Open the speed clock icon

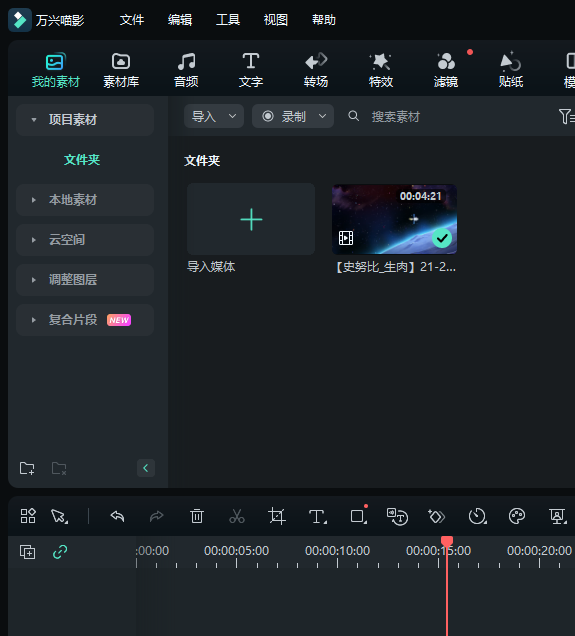pyautogui.click(x=477, y=516)
